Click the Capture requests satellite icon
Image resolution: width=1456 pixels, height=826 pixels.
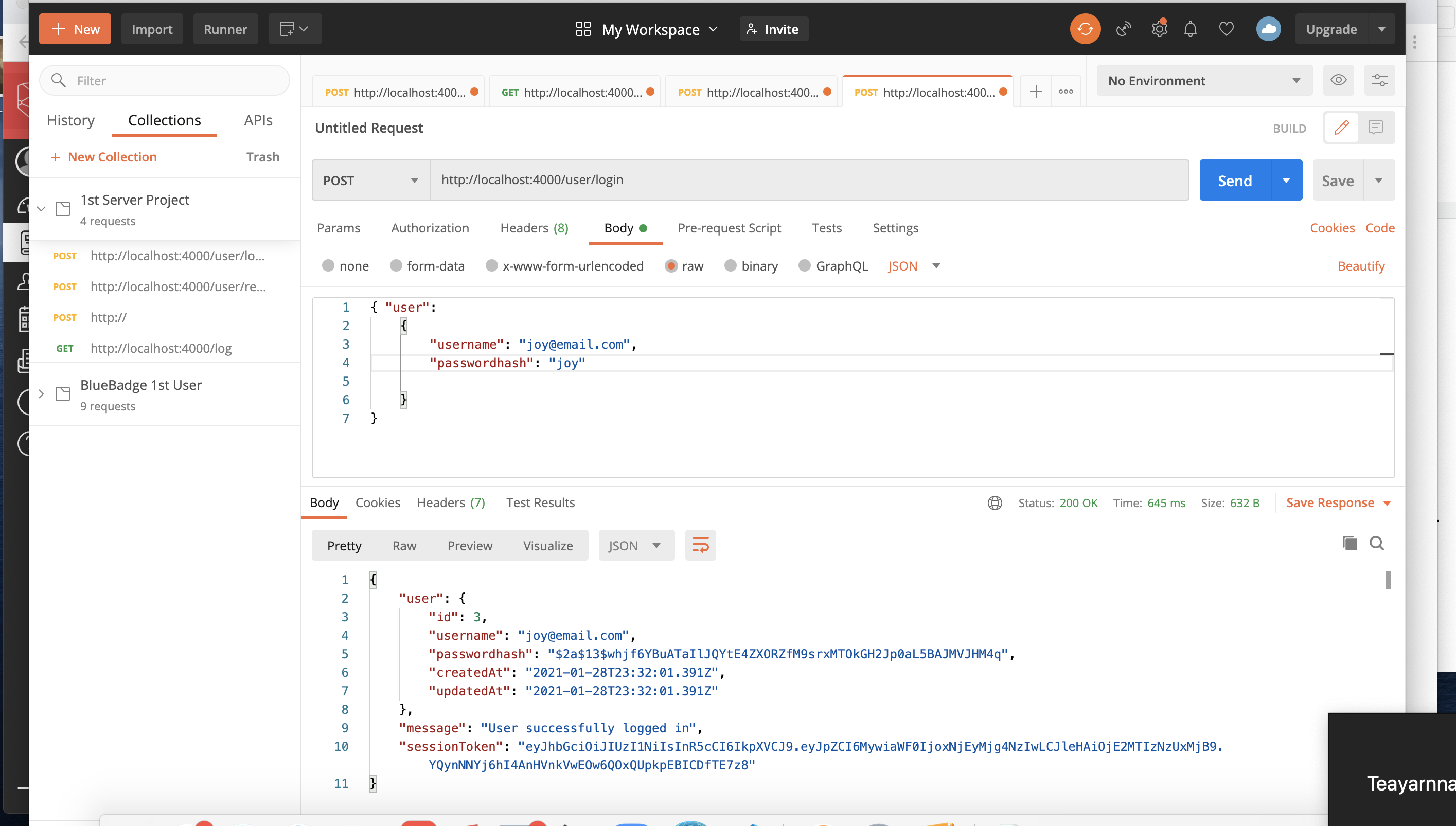pyautogui.click(x=1123, y=28)
